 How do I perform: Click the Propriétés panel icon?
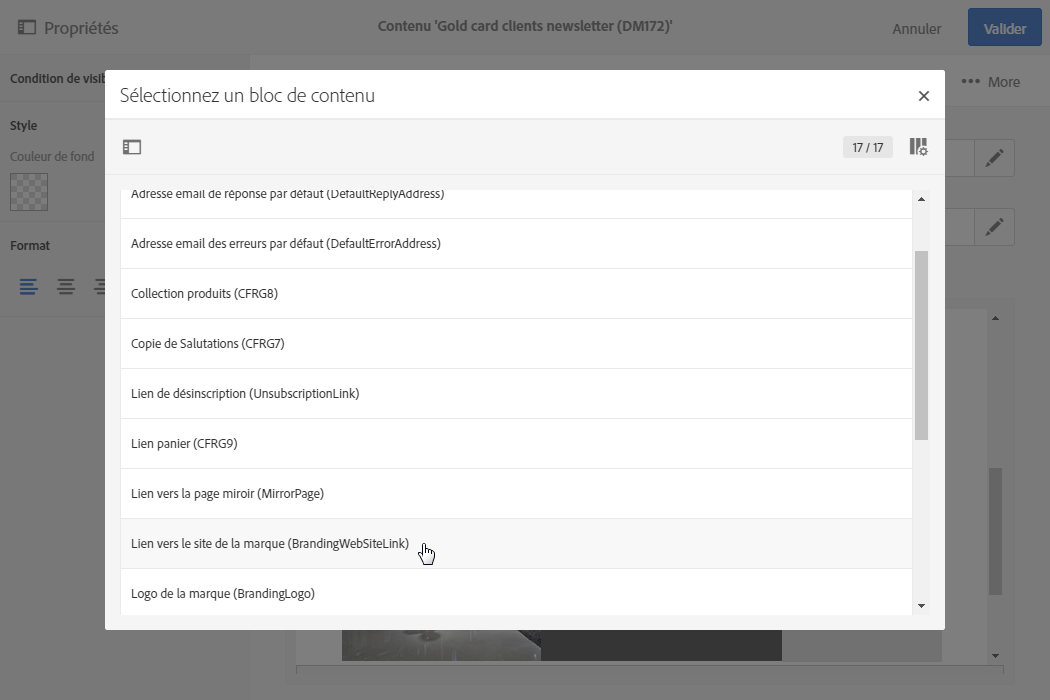pyautogui.click(x=27, y=28)
